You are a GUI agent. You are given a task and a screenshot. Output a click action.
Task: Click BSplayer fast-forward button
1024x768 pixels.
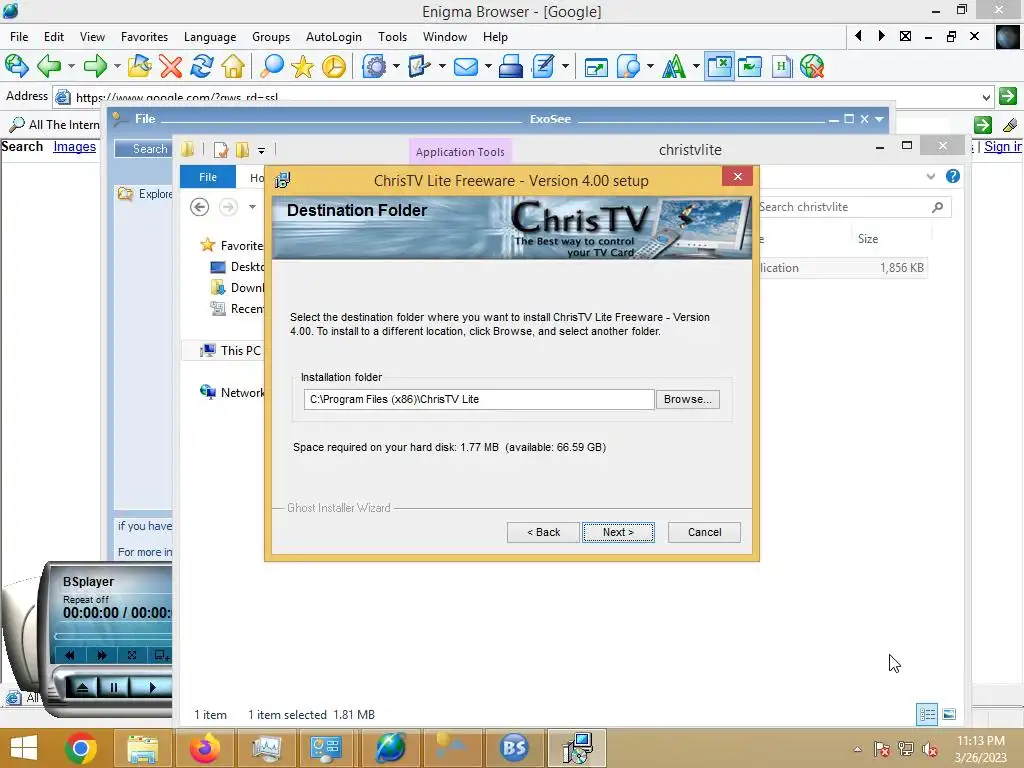(101, 654)
